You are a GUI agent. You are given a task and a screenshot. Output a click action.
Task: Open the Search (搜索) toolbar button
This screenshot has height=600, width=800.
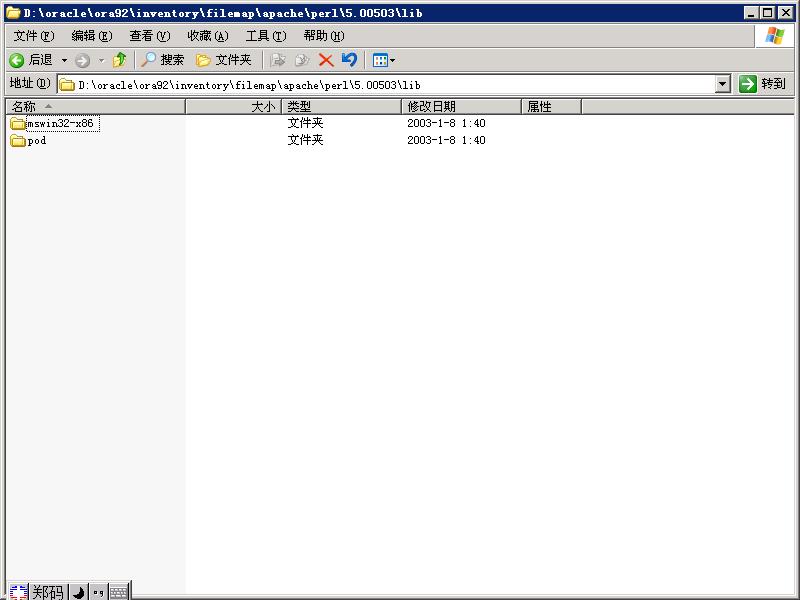tap(162, 60)
